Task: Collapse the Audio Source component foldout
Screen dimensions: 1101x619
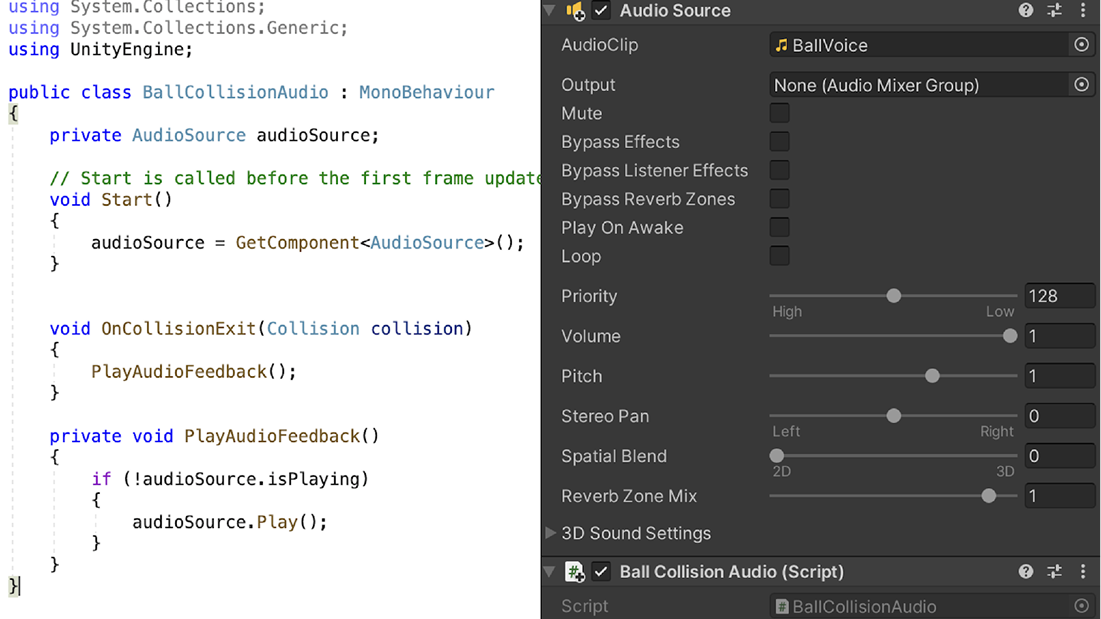Action: [549, 11]
